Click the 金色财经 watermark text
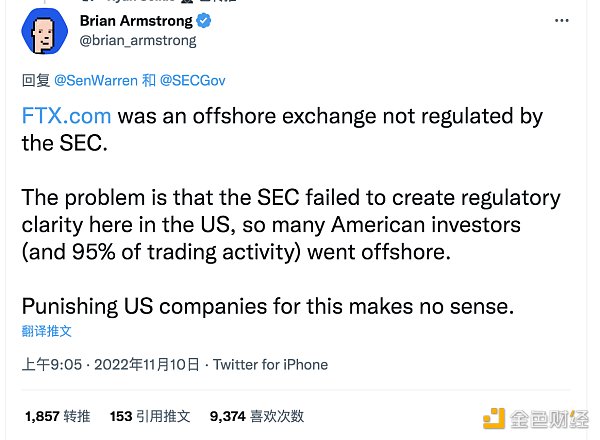The height and width of the screenshot is (440, 600). coord(549,419)
